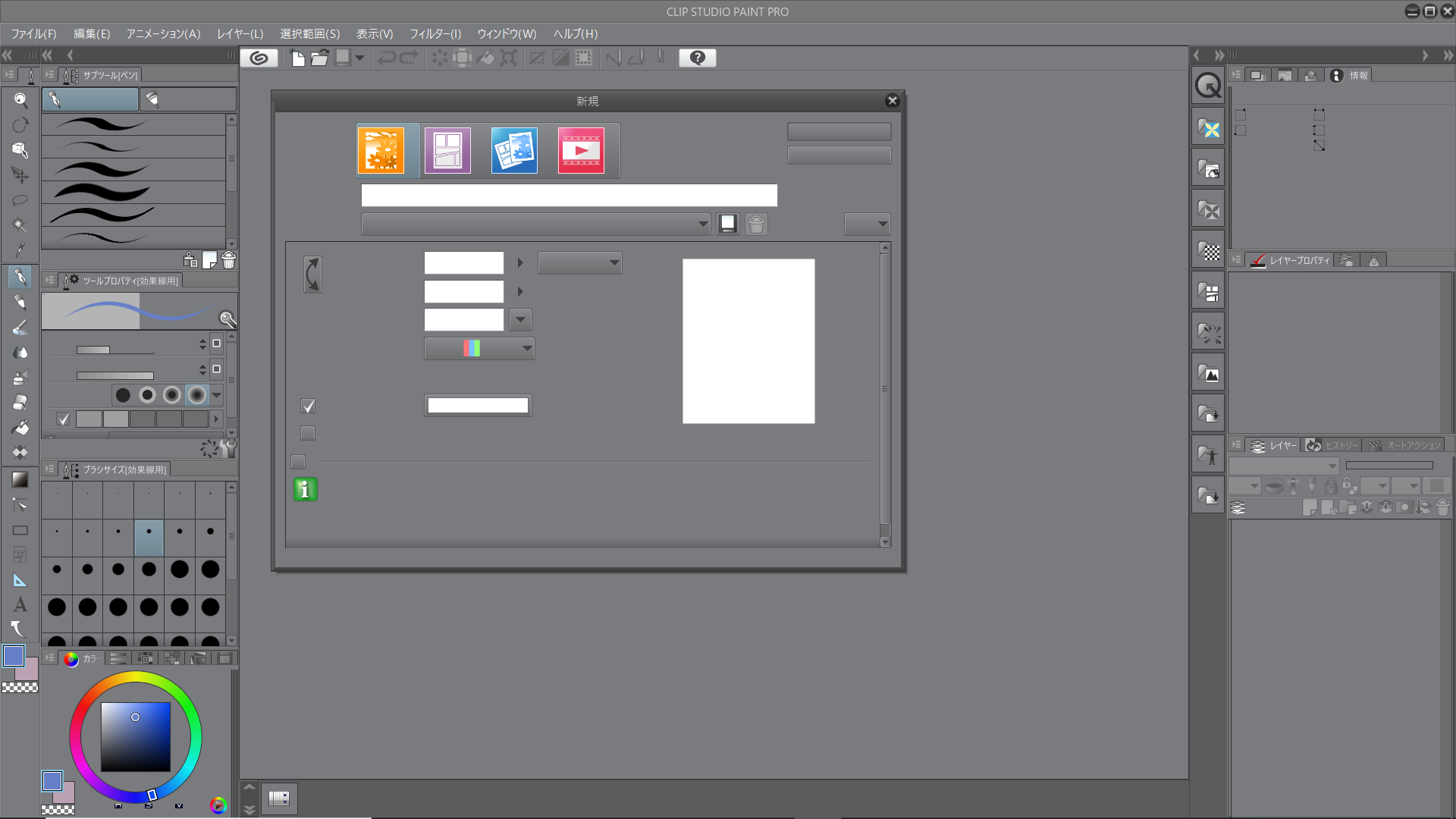
Task: Open CLIP STUDIO launcher icon
Action: pos(259,58)
